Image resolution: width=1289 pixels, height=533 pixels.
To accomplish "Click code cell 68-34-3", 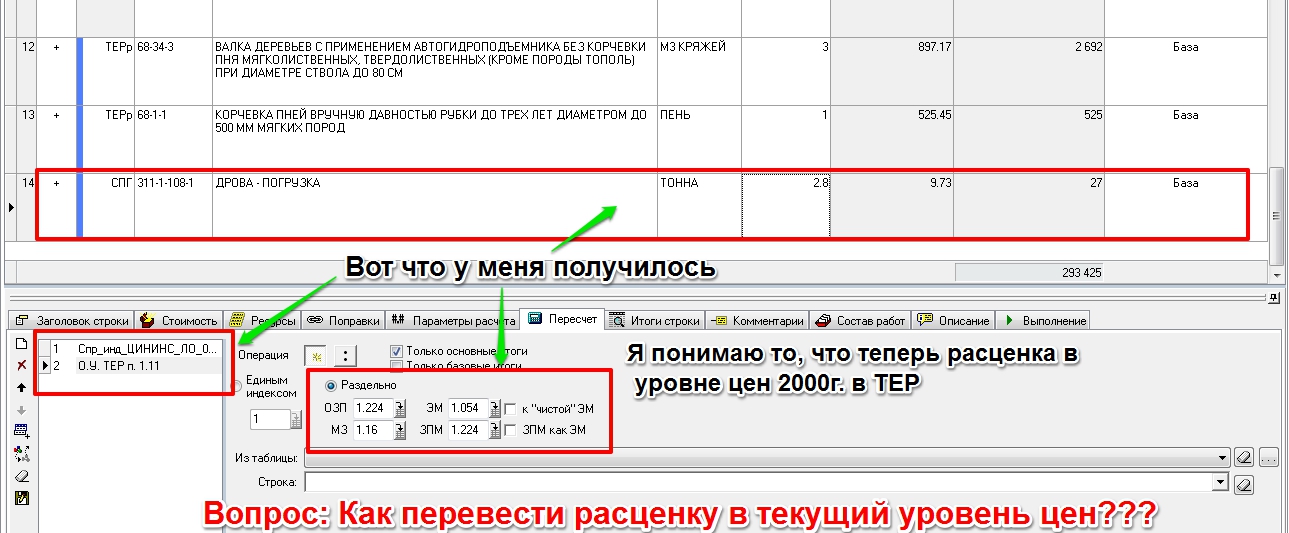I will pyautogui.click(x=173, y=70).
